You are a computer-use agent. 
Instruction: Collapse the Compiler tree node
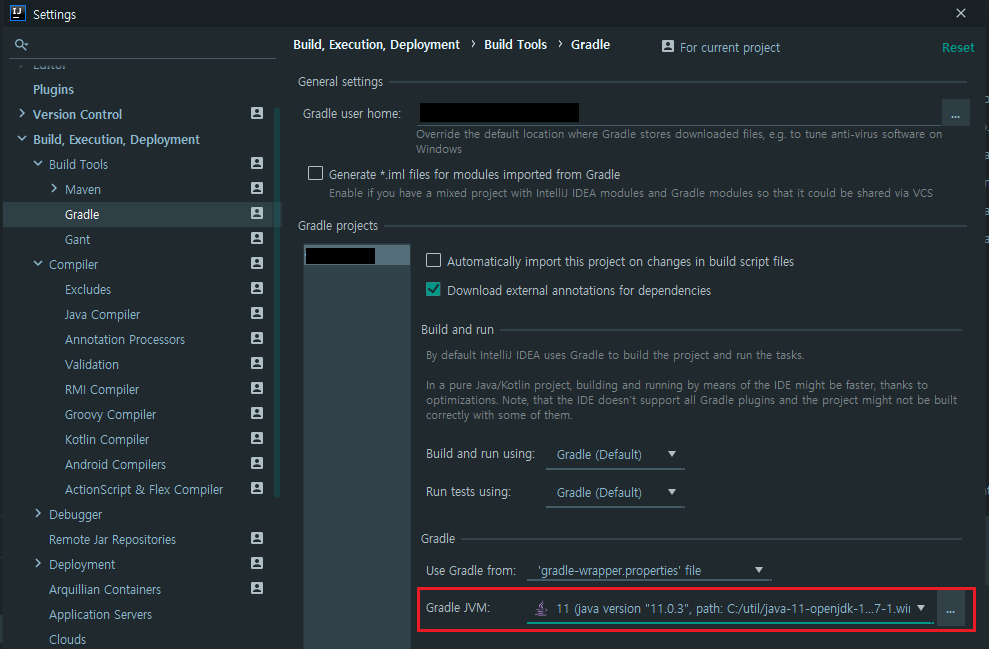(38, 264)
